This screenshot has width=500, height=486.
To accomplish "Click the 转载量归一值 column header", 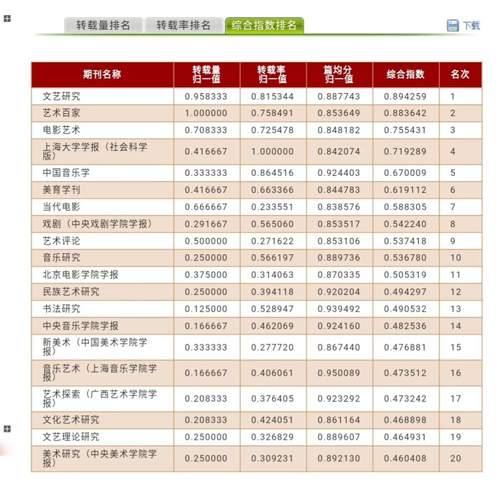I will [x=206, y=74].
